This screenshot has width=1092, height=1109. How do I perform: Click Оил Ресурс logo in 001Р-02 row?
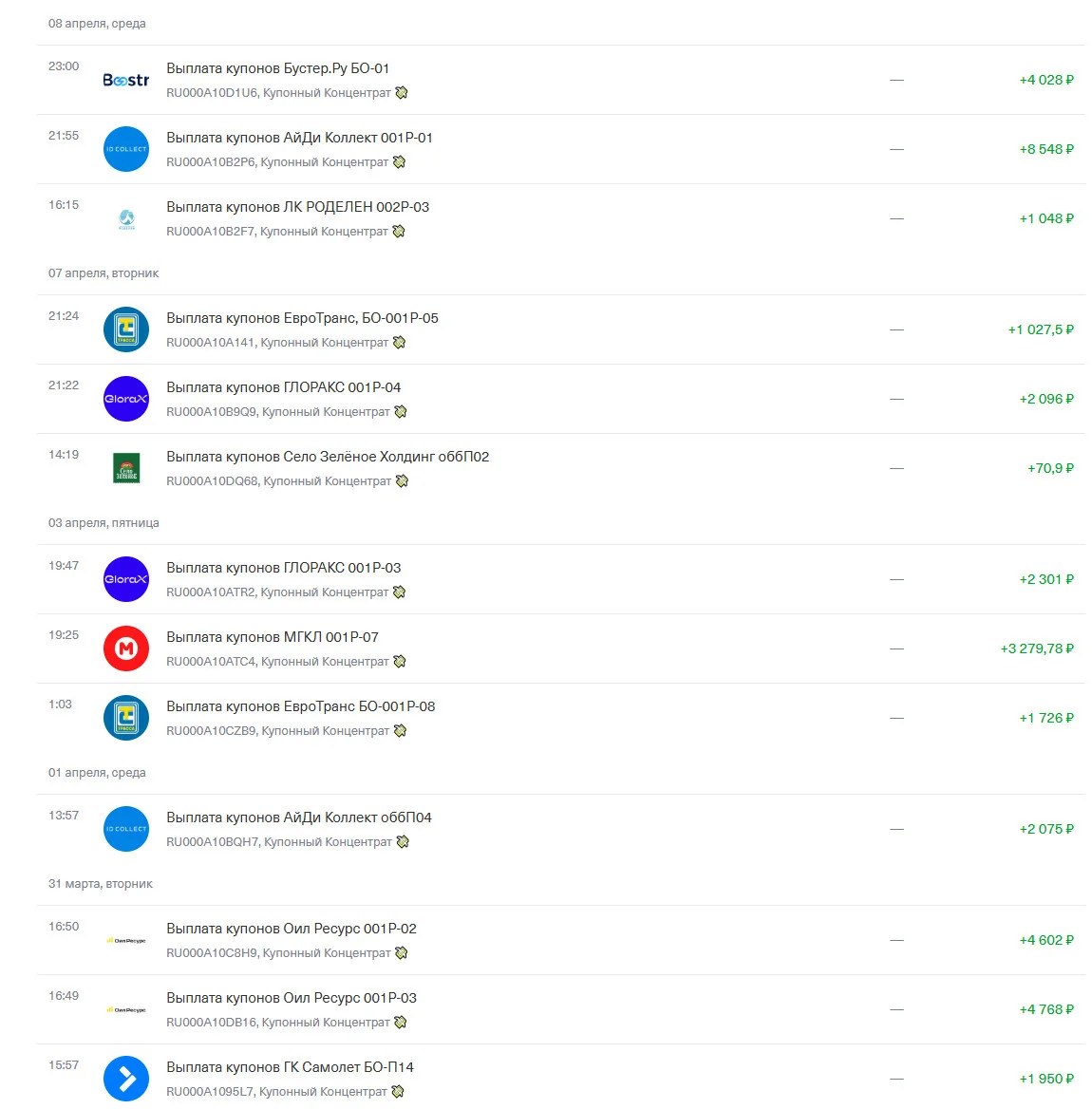(x=126, y=941)
